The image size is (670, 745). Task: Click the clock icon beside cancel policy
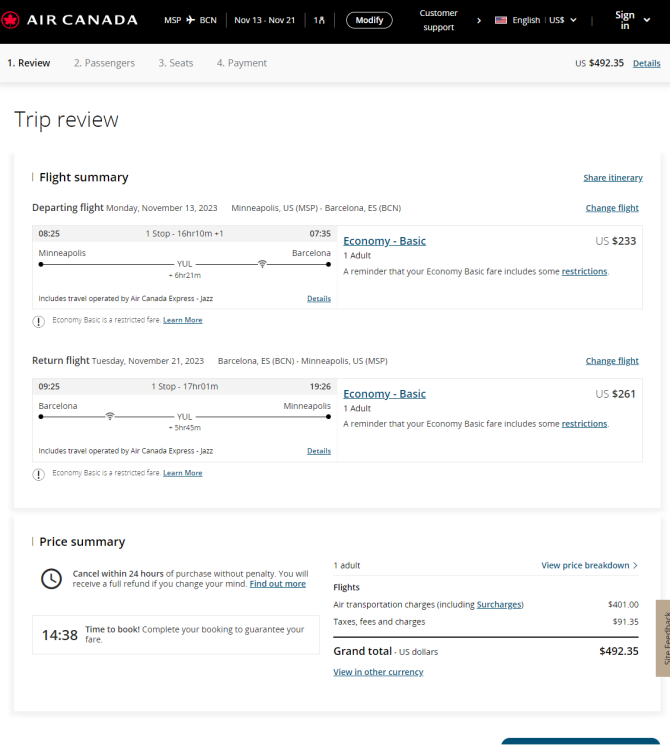pos(51,579)
